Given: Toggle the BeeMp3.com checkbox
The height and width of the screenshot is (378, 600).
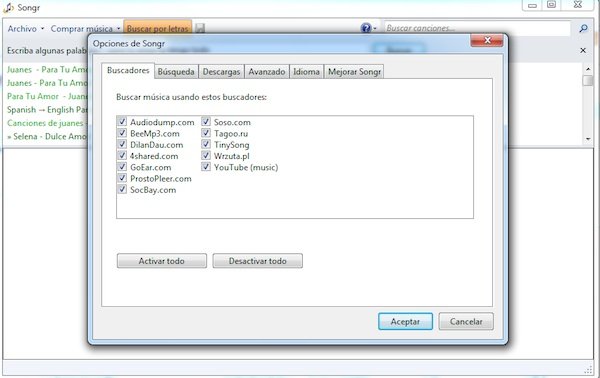Looking at the screenshot, I should point(122,133).
